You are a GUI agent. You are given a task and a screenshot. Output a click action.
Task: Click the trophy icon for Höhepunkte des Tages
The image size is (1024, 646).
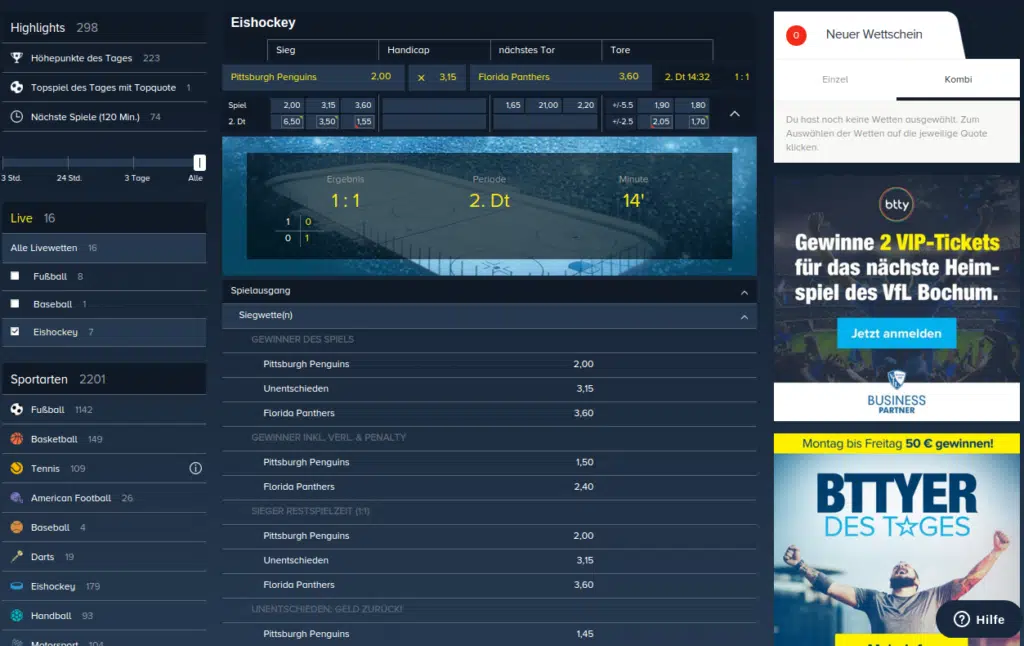(16, 57)
